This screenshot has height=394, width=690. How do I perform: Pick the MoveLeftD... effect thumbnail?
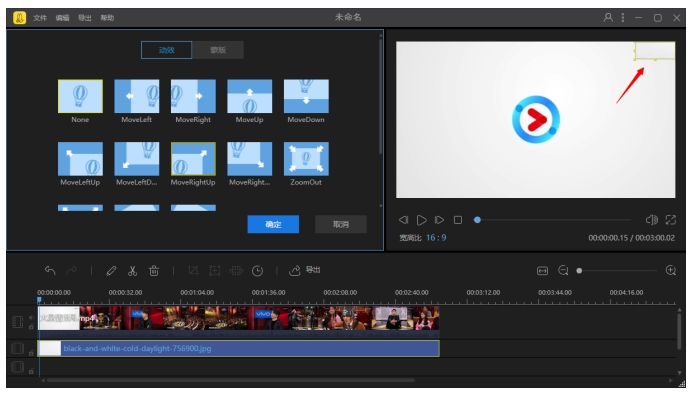[136, 158]
